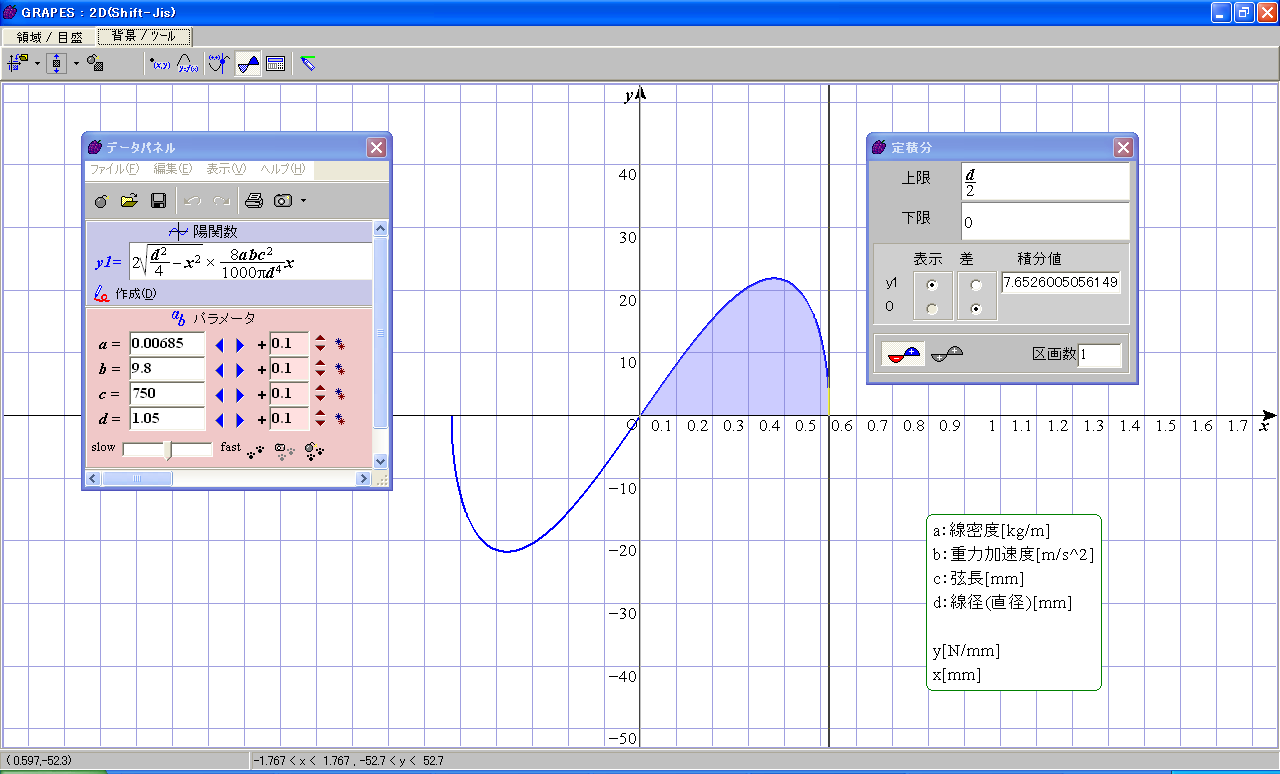The width and height of the screenshot is (1280, 774).
Task: Click the data panel scroll-up arrow
Action: [380, 229]
